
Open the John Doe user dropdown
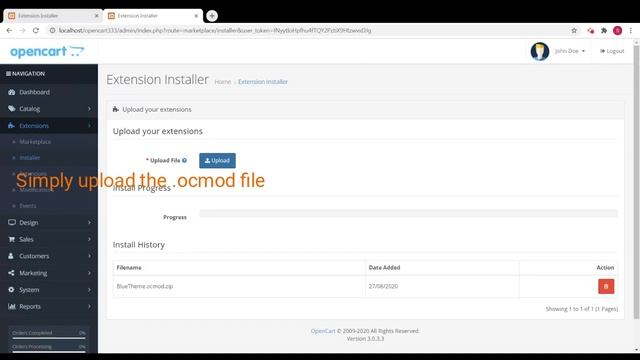(570, 51)
